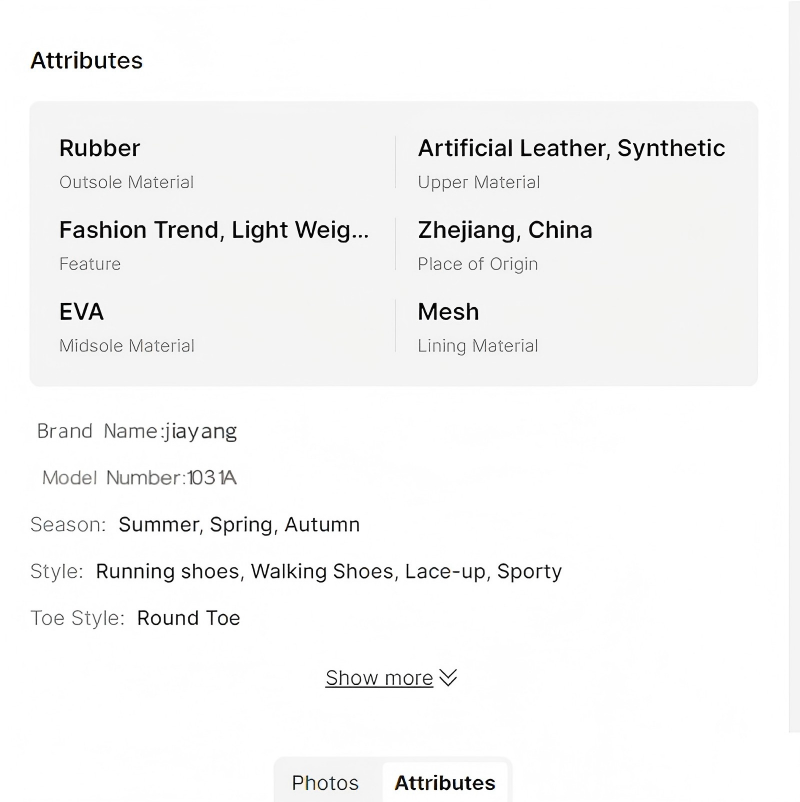Click the Mesh lining material value
Image resolution: width=800 pixels, height=802 pixels.
pyautogui.click(x=448, y=312)
